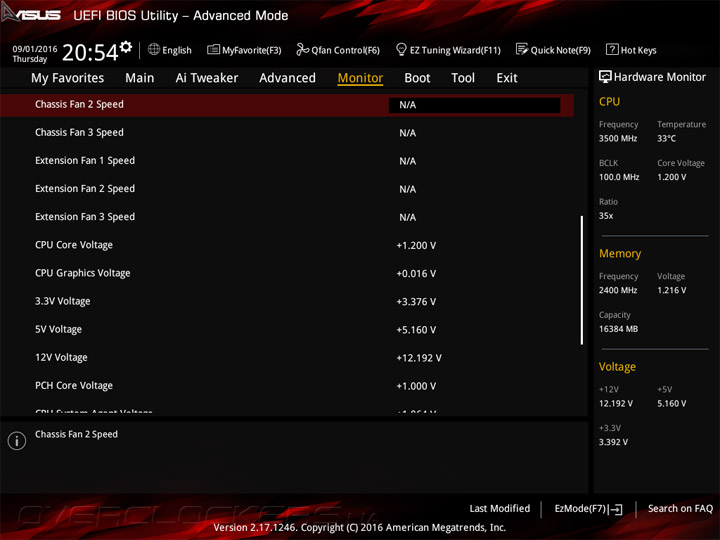
Task: Click the +1.000 V PCH value
Action: 416,386
